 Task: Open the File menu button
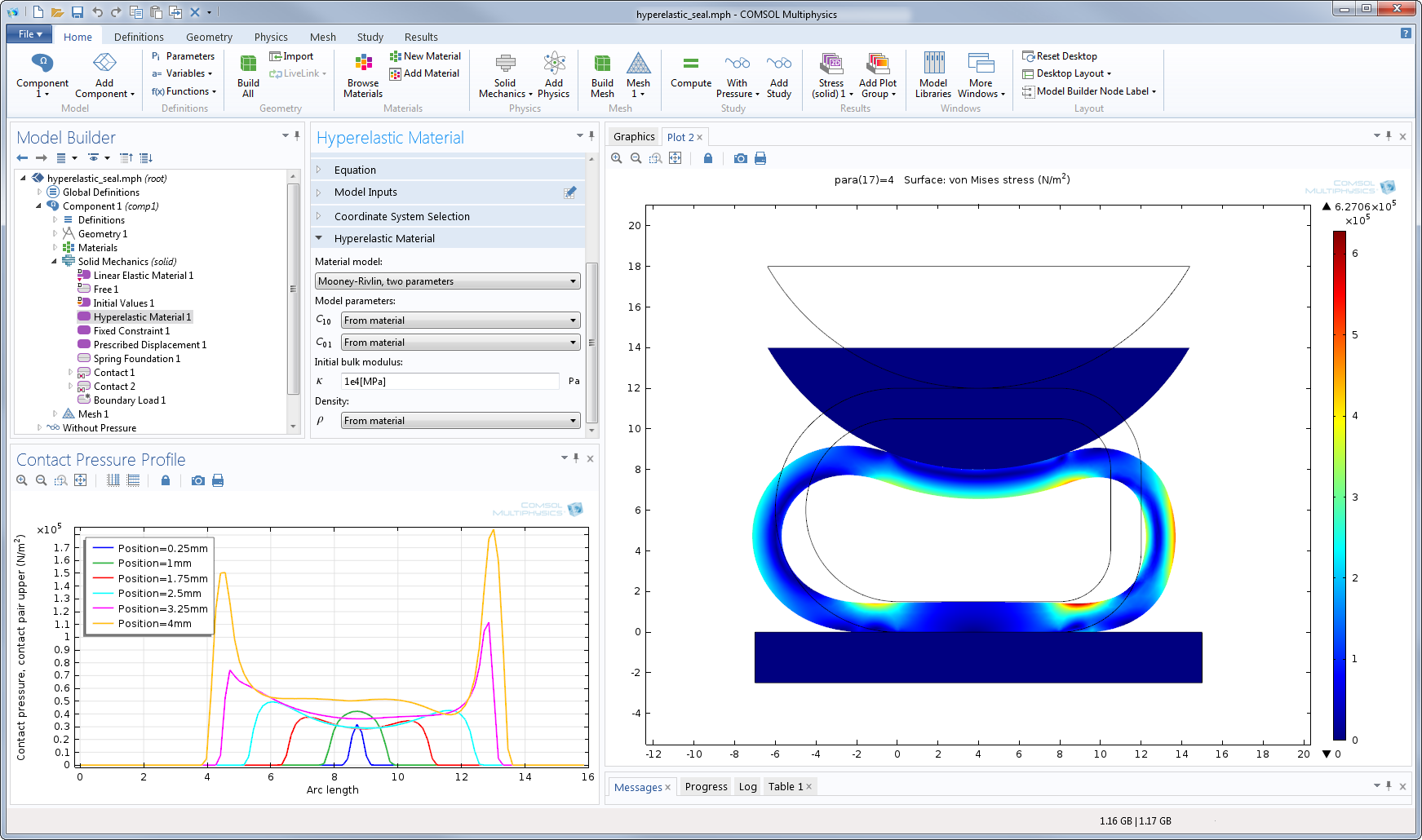[x=29, y=34]
